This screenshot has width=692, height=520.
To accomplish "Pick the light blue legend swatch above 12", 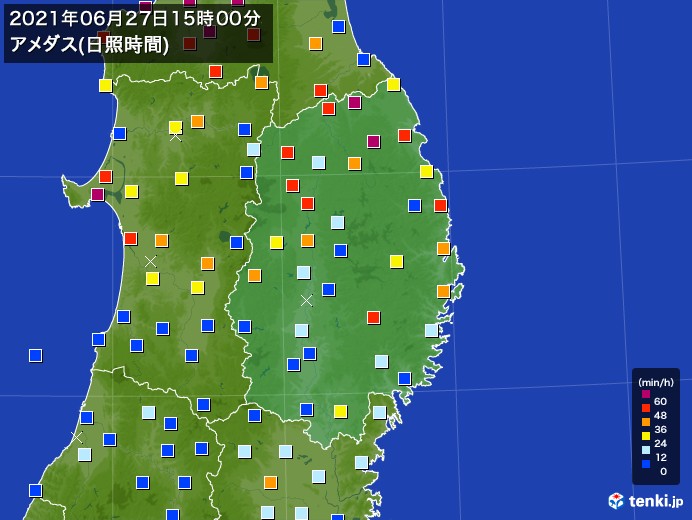I will (x=646, y=450).
